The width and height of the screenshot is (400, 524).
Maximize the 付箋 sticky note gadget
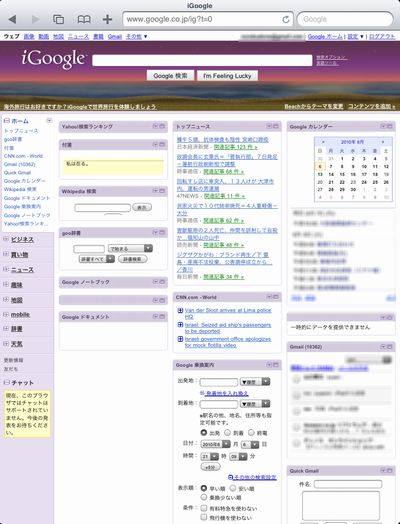coord(162,144)
